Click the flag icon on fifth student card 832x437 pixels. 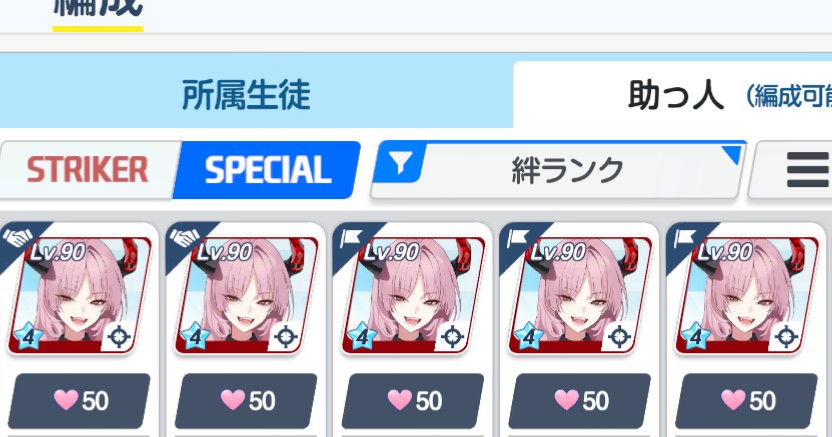coord(684,238)
